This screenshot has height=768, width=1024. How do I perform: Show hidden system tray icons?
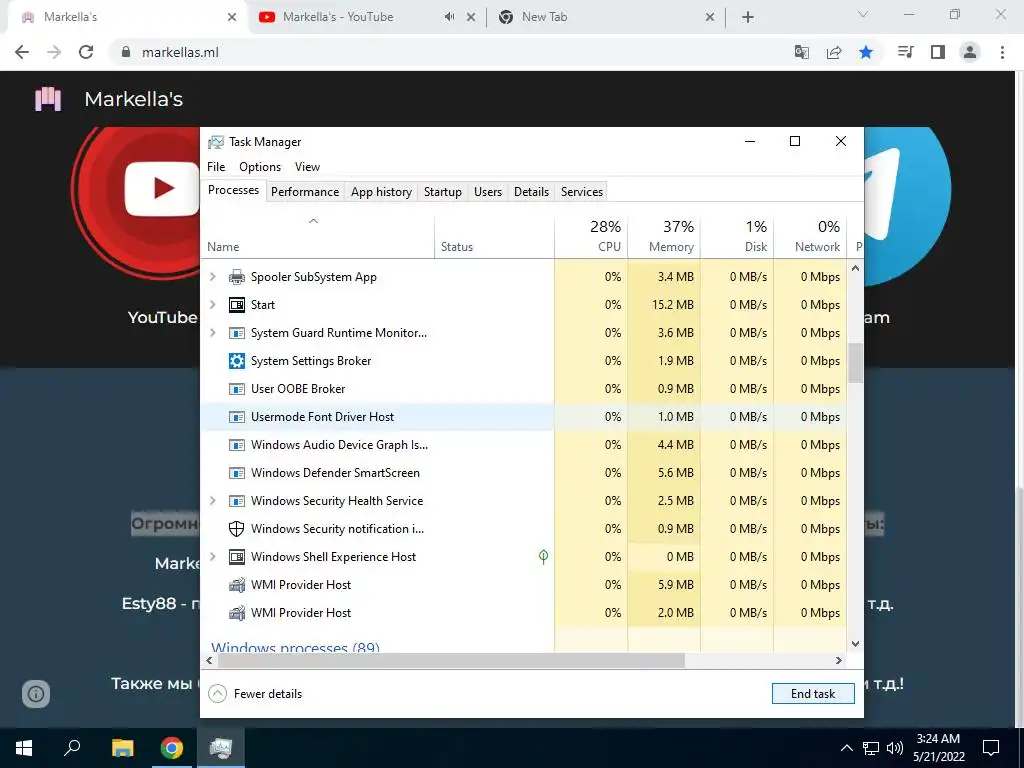(846, 748)
